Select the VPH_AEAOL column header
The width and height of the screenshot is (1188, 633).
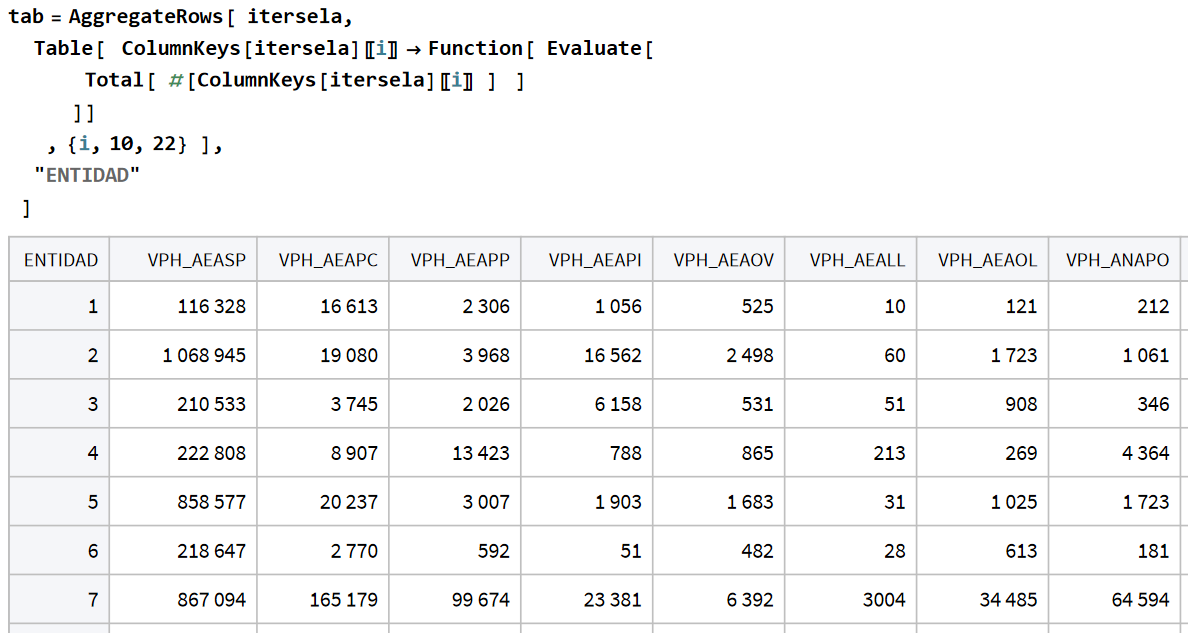click(x=987, y=260)
